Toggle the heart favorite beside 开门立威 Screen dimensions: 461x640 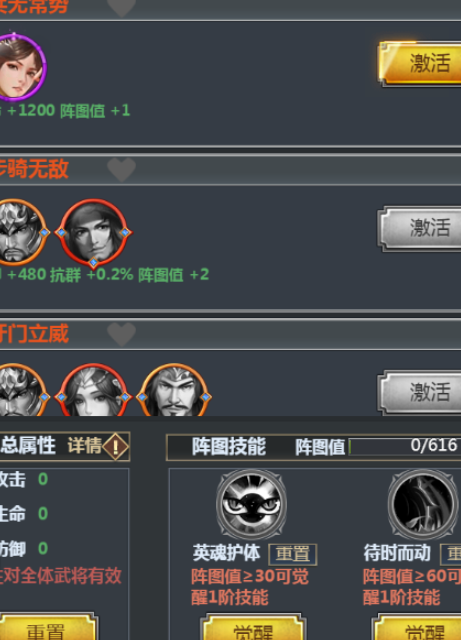click(122, 334)
